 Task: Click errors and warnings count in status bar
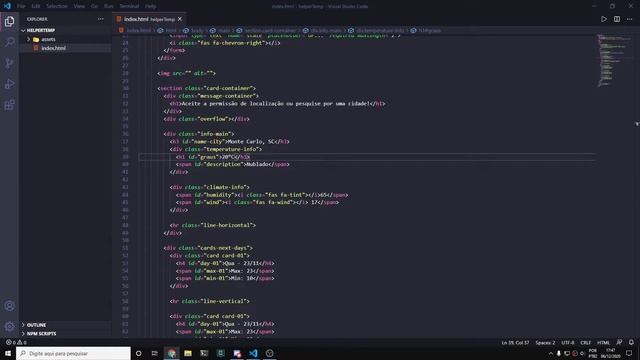click(x=16, y=342)
